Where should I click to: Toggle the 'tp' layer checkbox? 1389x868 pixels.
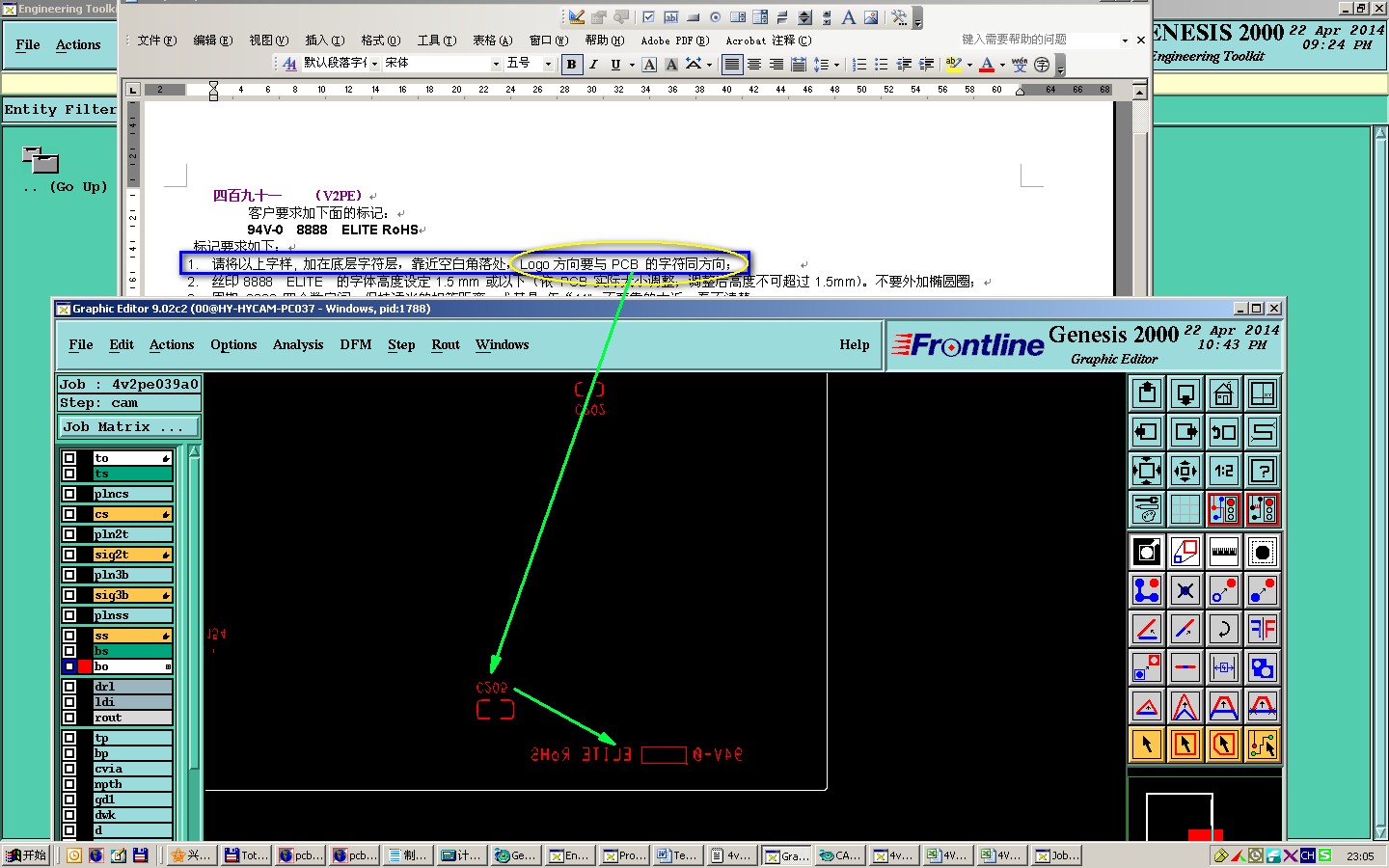[x=69, y=738]
